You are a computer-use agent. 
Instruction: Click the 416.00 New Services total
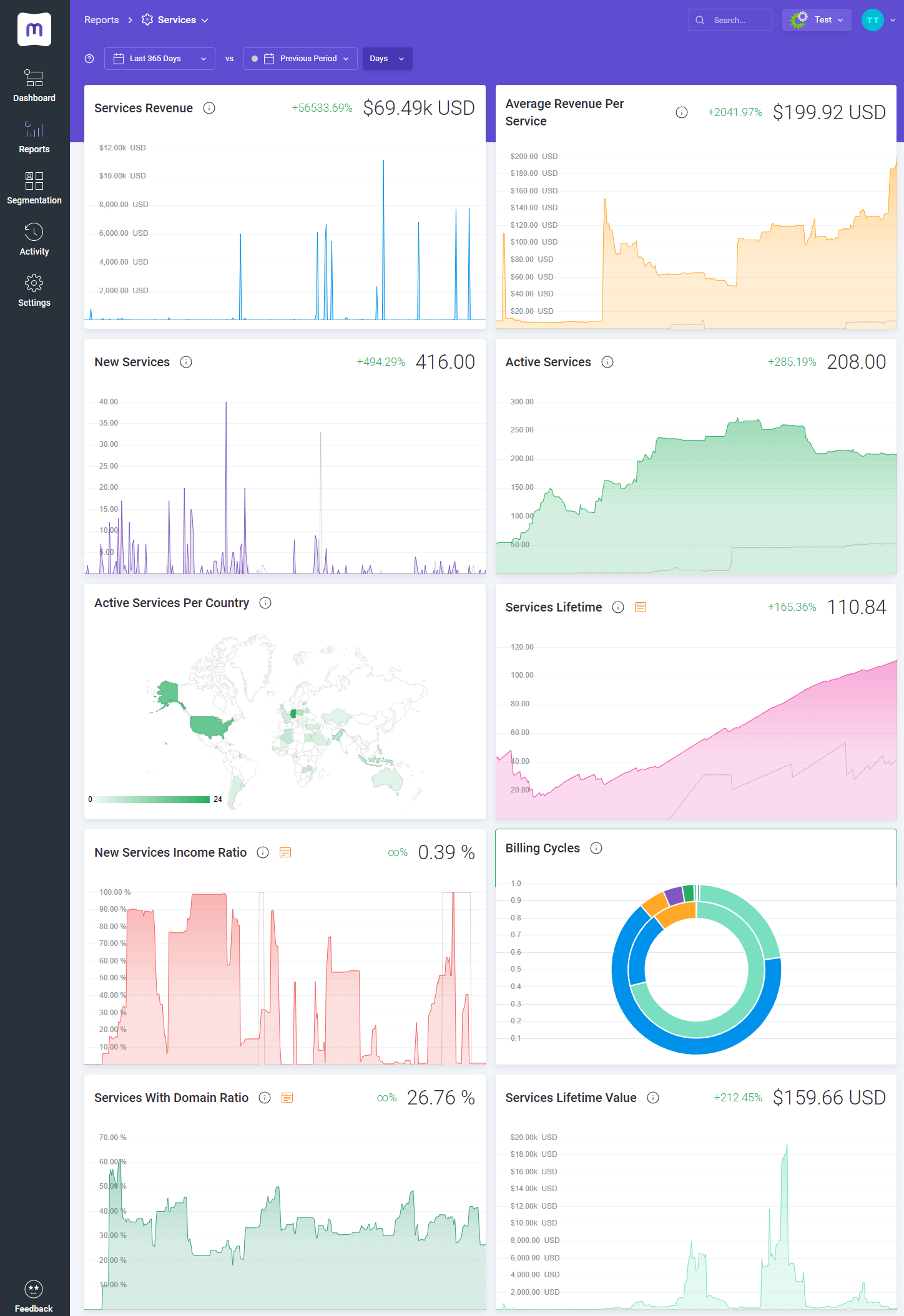(445, 362)
